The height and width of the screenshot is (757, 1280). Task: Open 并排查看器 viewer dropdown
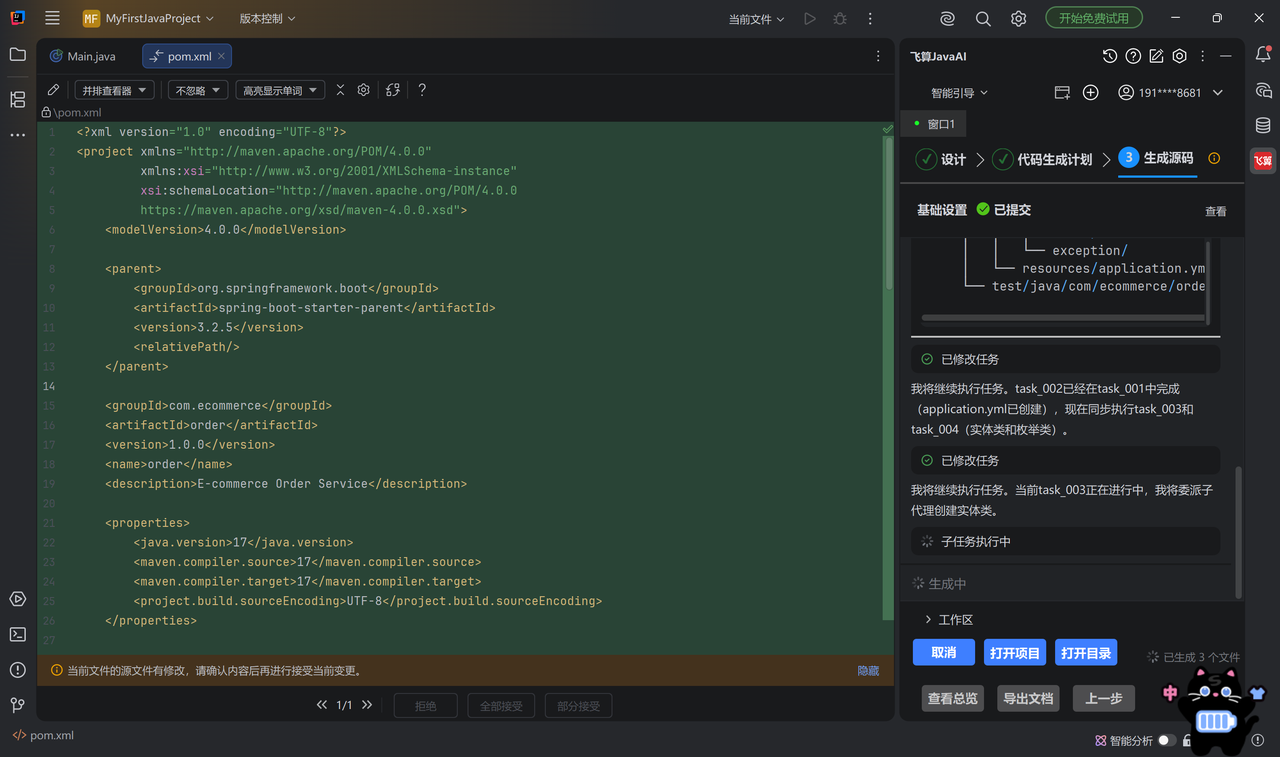114,90
